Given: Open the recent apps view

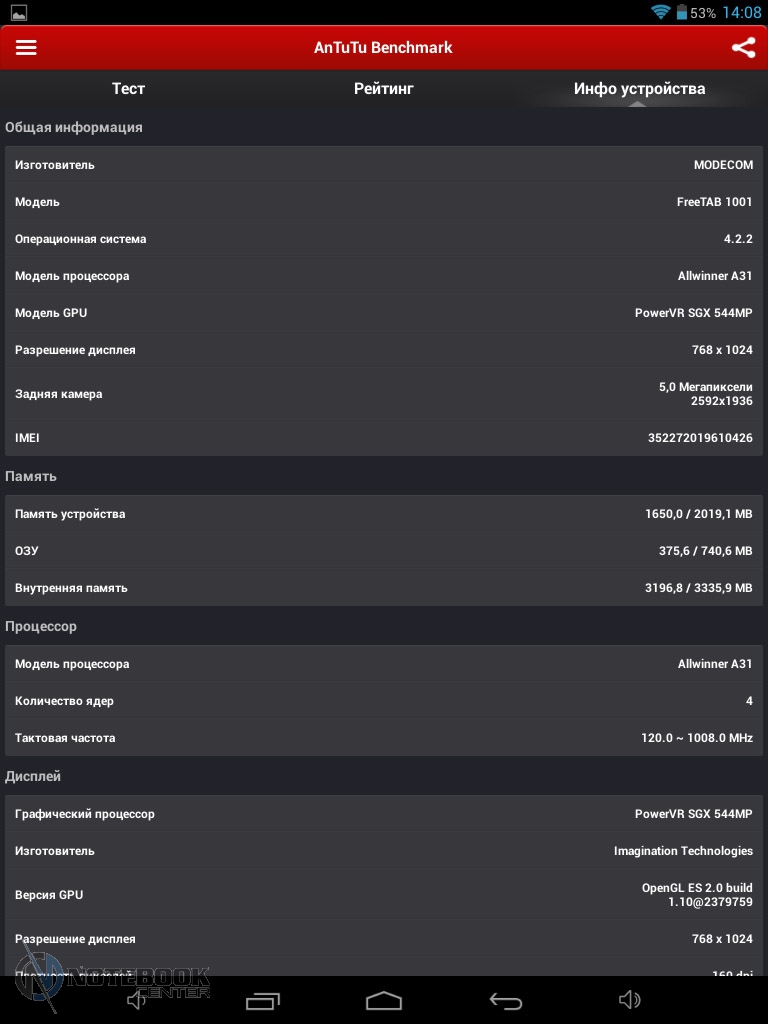Looking at the screenshot, I should (263, 1000).
